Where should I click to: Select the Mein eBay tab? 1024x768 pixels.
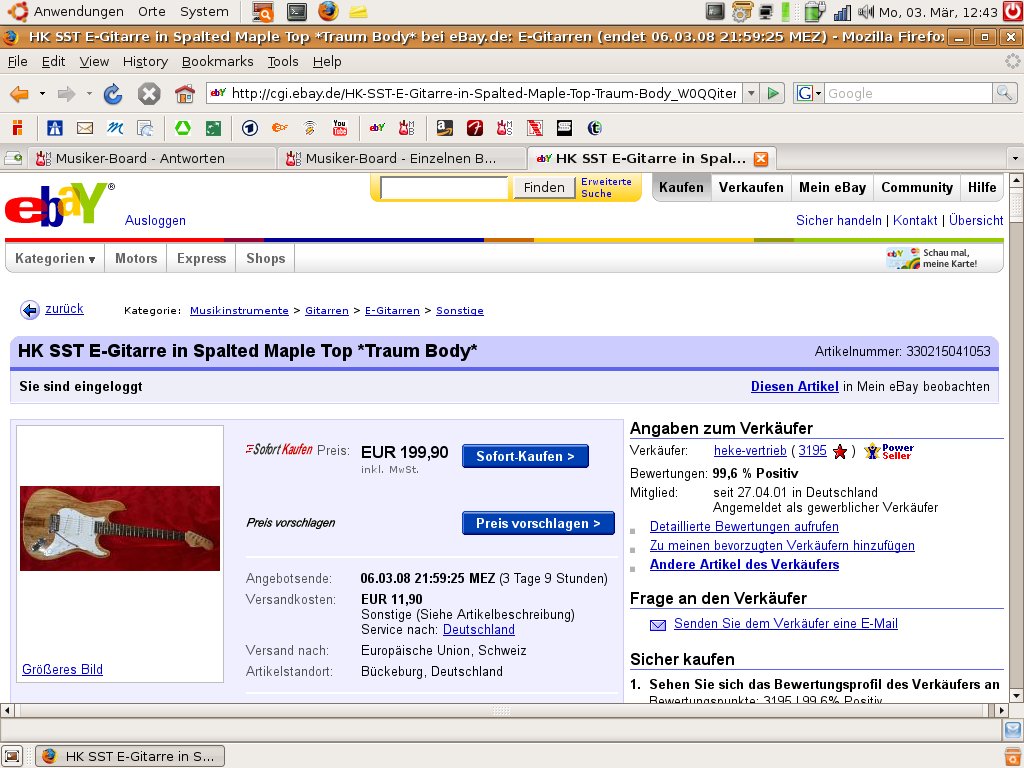click(833, 187)
